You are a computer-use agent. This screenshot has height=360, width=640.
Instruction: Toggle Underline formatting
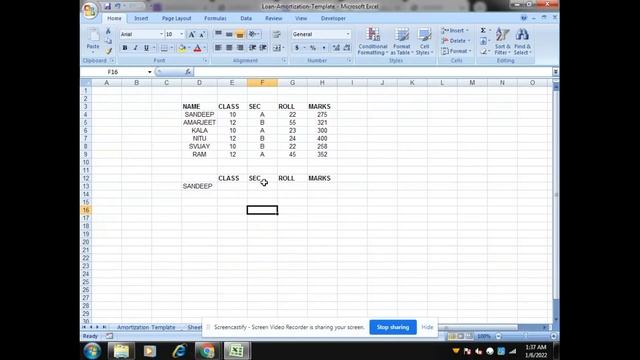[146, 48]
